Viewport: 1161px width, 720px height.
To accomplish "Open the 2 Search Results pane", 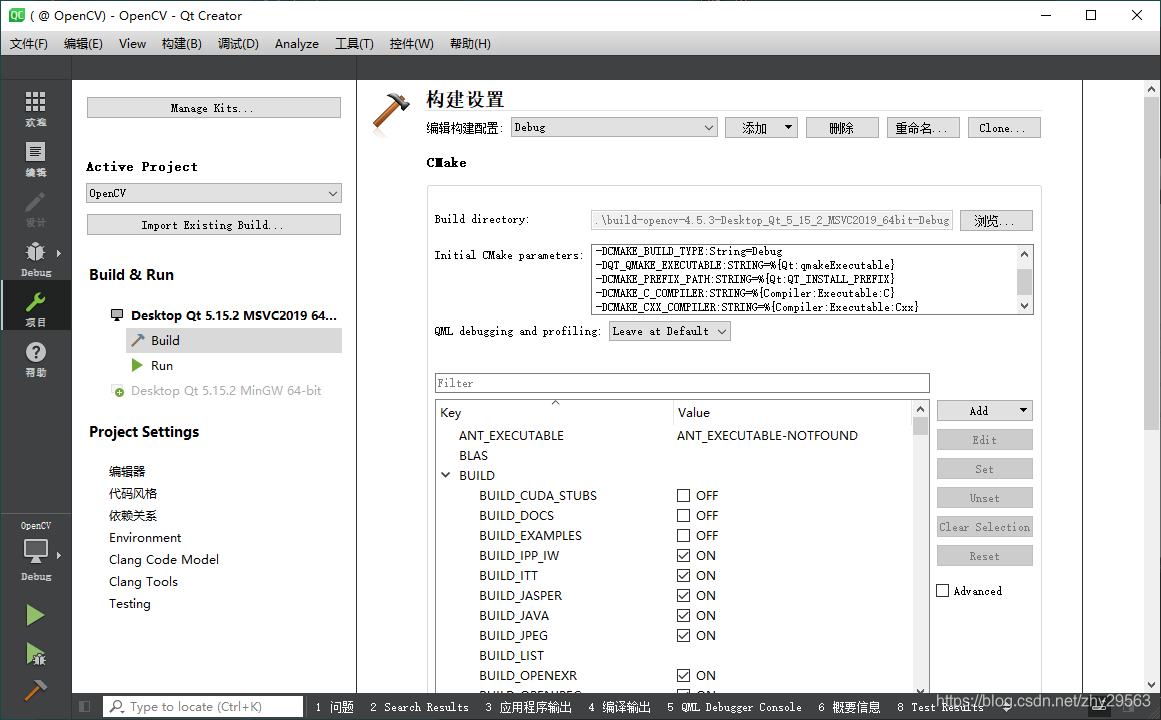I will (419, 707).
